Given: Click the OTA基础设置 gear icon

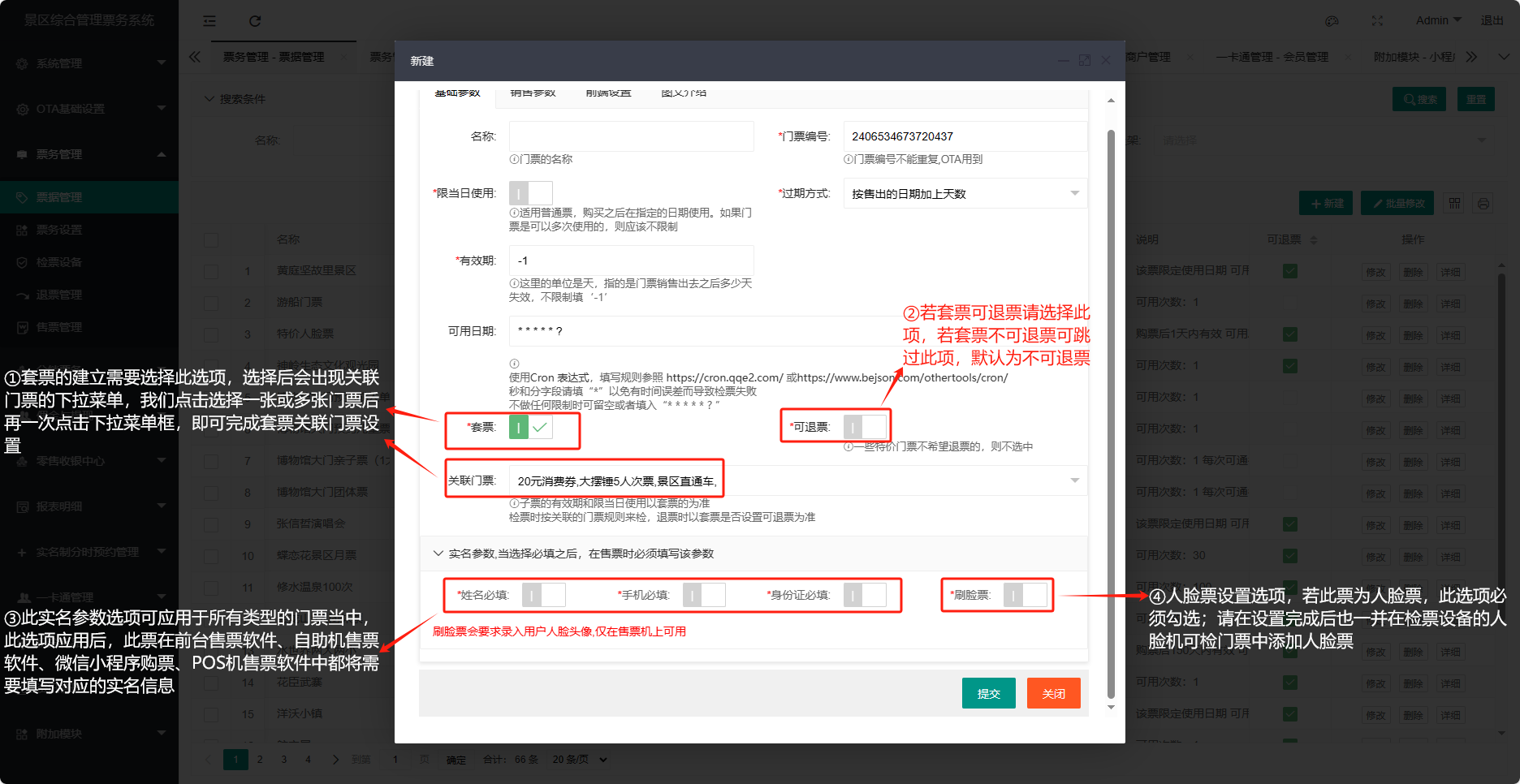Looking at the screenshot, I should pyautogui.click(x=22, y=109).
